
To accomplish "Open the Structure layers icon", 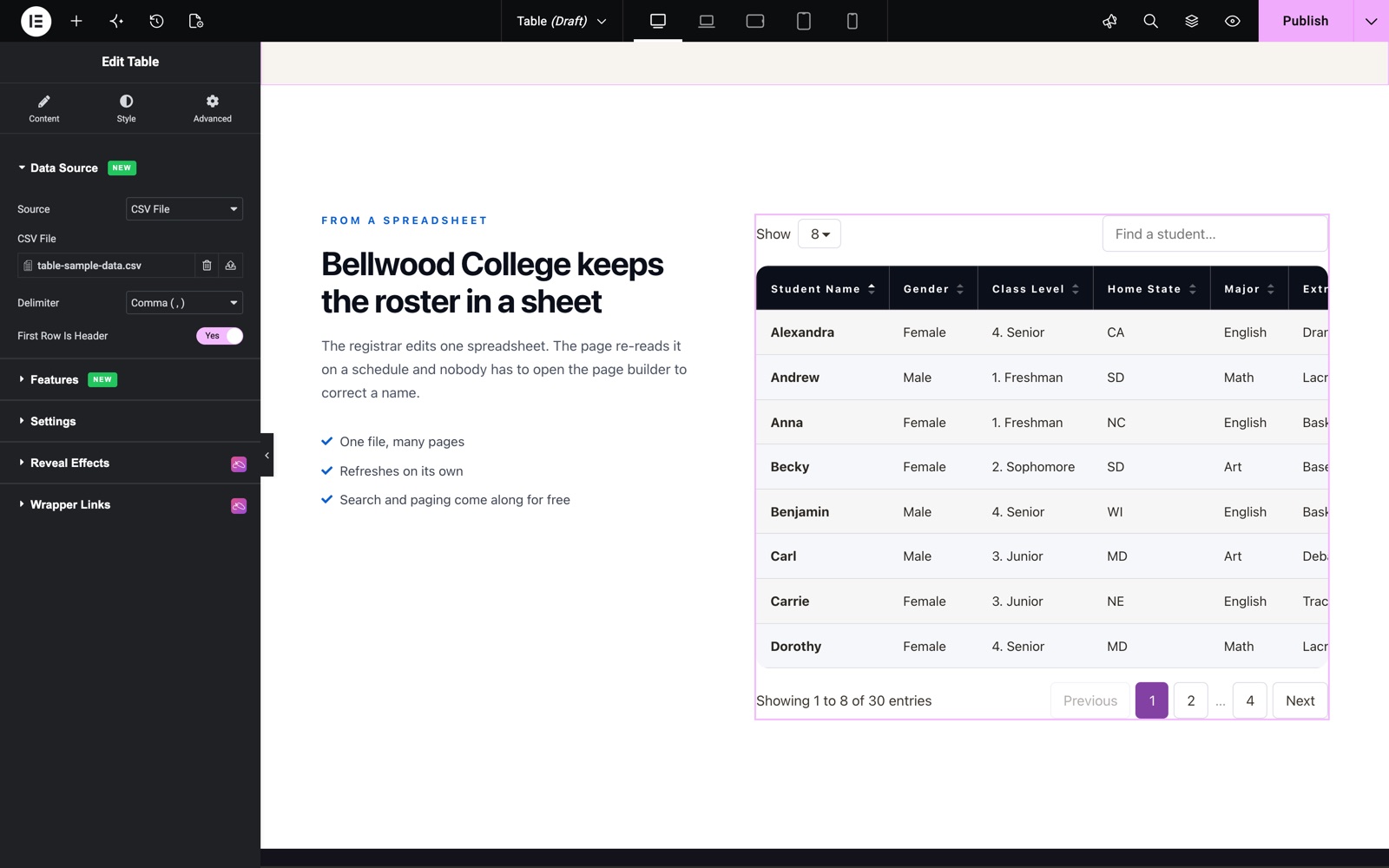I will point(1191,21).
